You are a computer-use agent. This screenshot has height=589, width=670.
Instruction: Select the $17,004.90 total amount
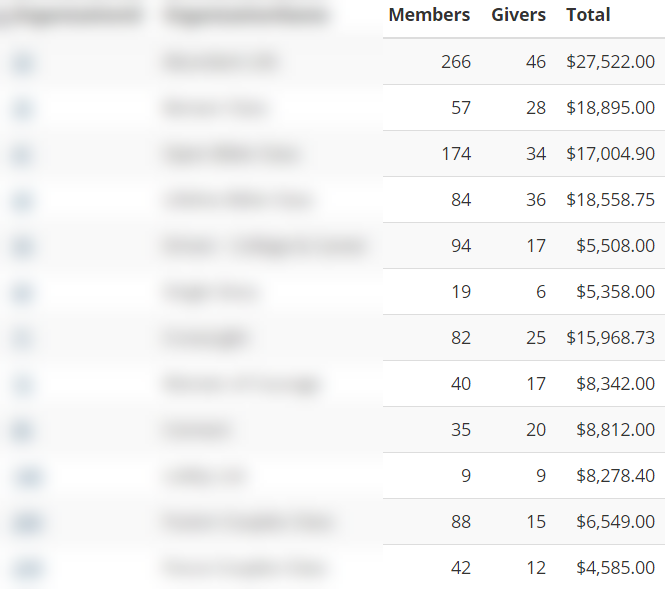(610, 154)
